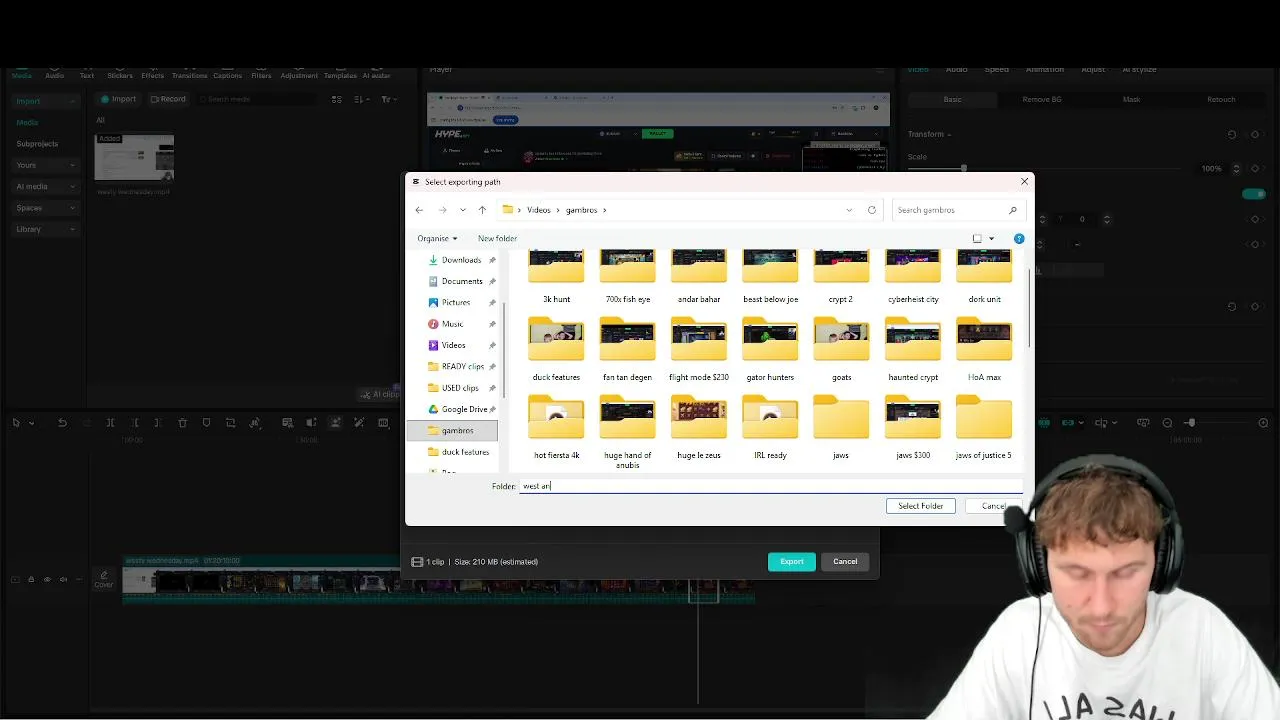
Task: Cancel the CapCut export dialog
Action: click(x=845, y=562)
